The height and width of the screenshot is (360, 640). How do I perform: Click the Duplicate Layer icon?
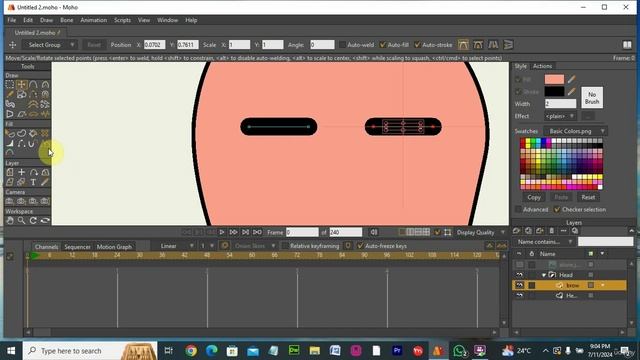coord(528,231)
